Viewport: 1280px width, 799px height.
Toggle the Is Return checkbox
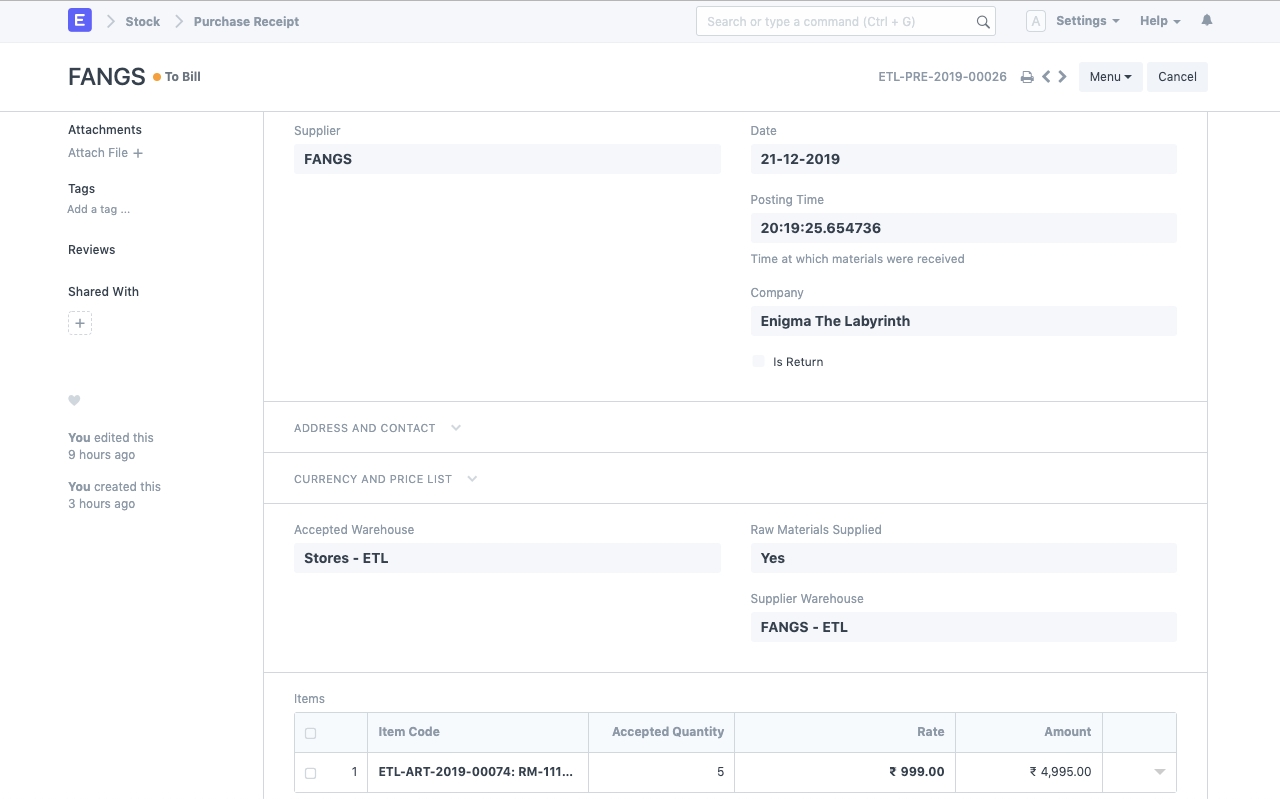pyautogui.click(x=758, y=362)
